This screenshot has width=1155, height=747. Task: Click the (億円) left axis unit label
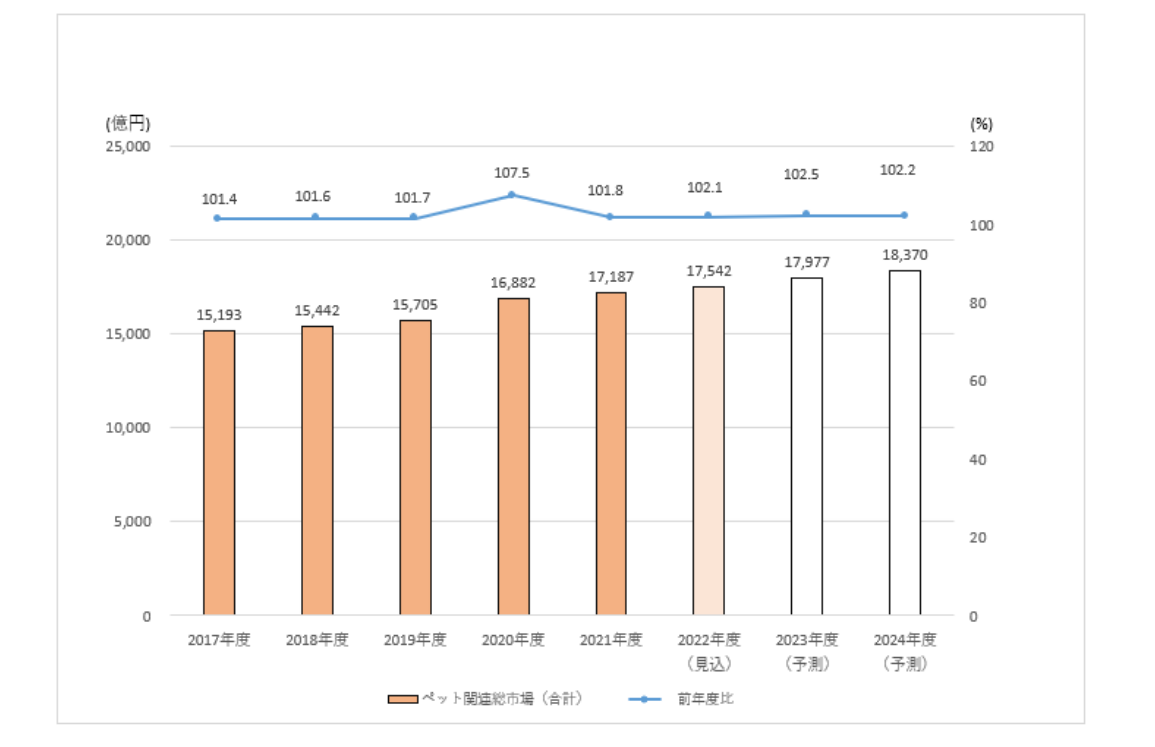pyautogui.click(x=128, y=124)
